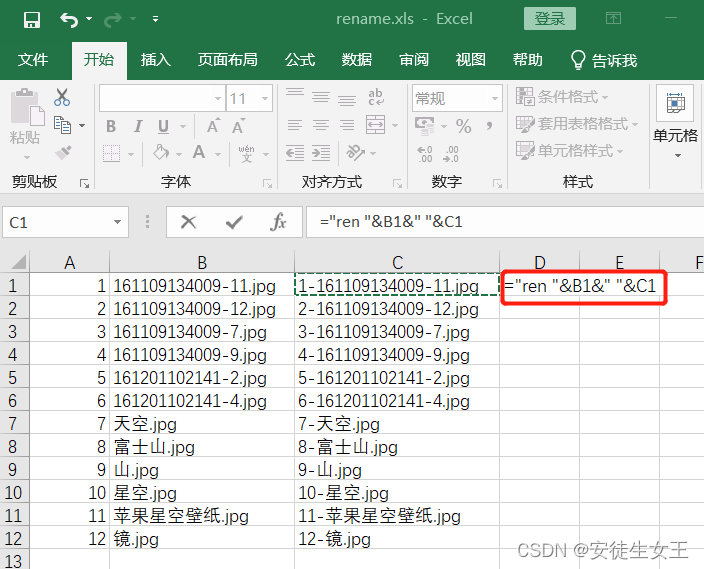The height and width of the screenshot is (569, 704).
Task: Open the underline style dropdown arrow
Action: click(x=183, y=127)
